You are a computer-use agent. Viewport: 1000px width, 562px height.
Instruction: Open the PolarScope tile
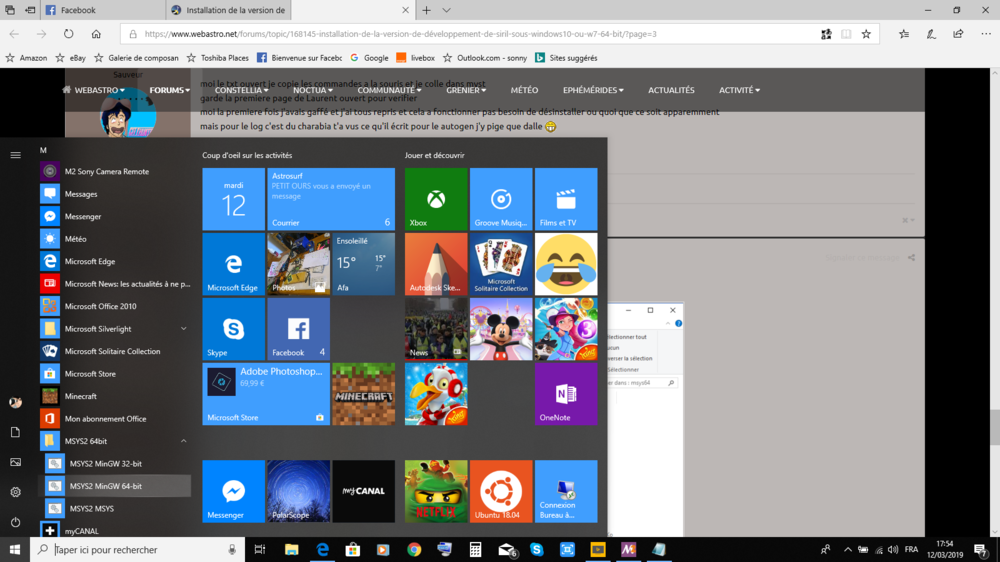click(x=298, y=491)
